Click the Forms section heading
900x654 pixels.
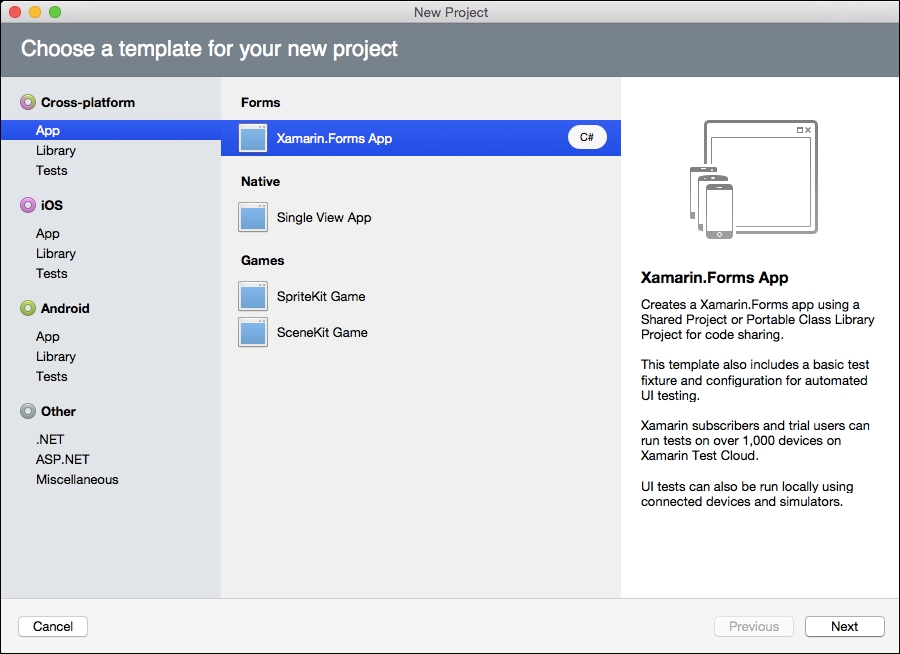[261, 102]
